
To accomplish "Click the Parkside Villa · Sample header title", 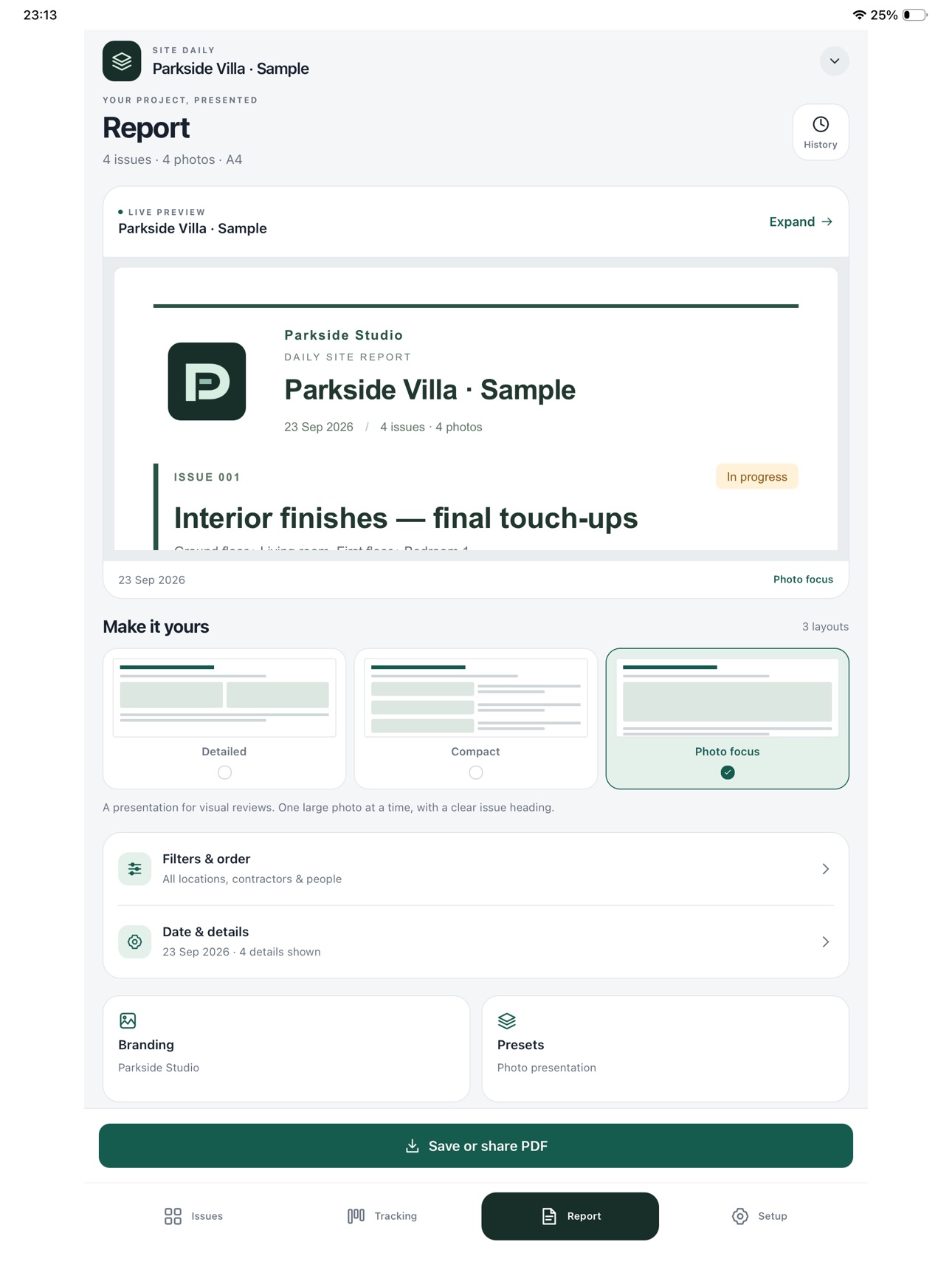I will [231, 69].
